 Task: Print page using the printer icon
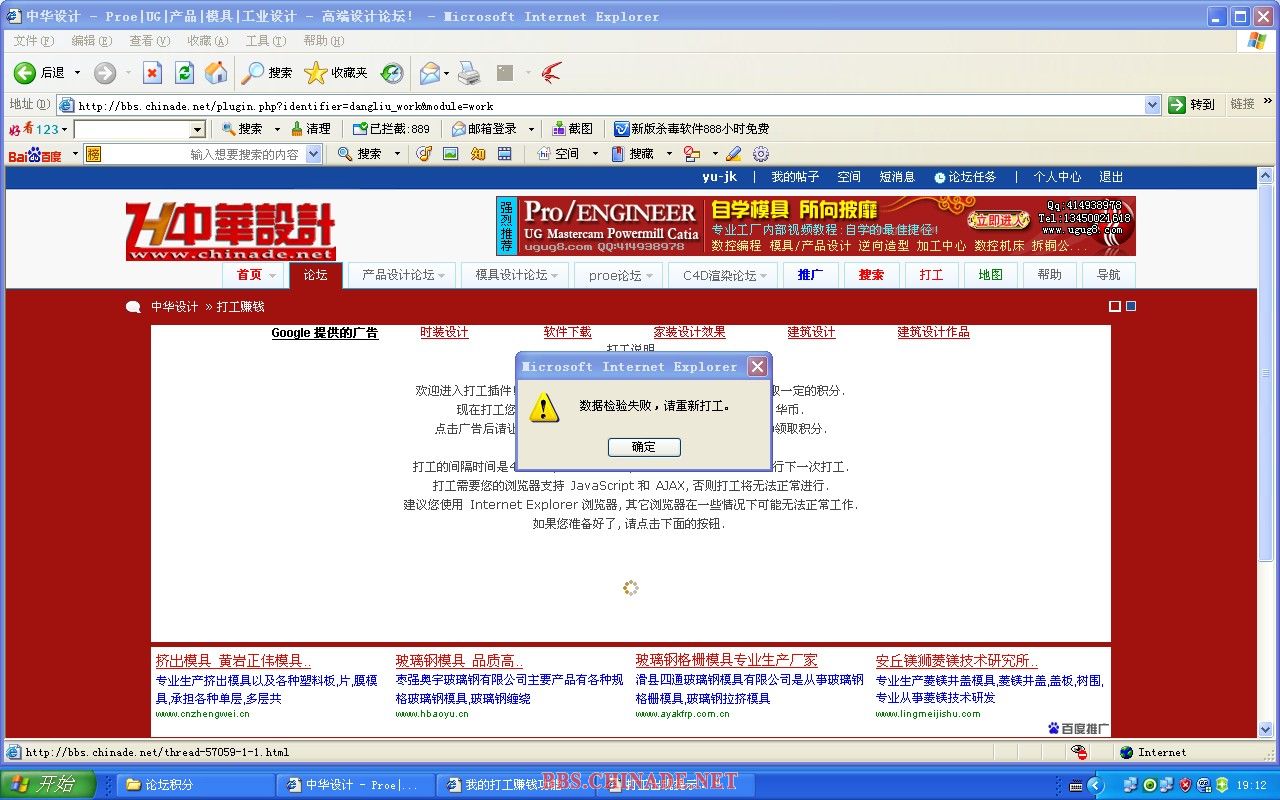coord(469,72)
